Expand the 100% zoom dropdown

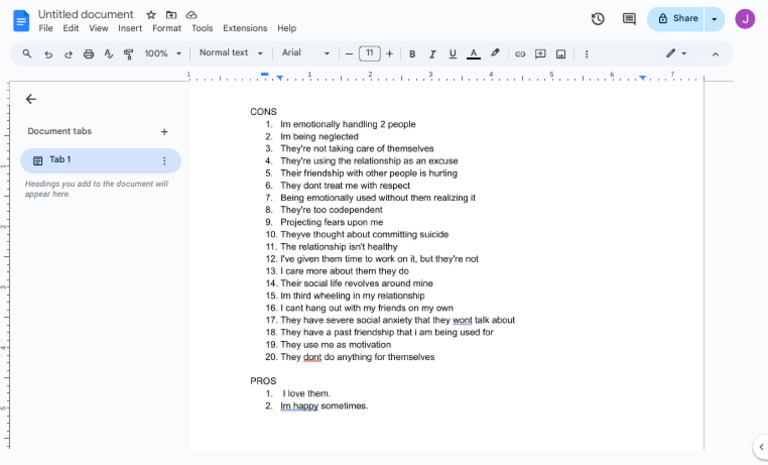click(164, 54)
